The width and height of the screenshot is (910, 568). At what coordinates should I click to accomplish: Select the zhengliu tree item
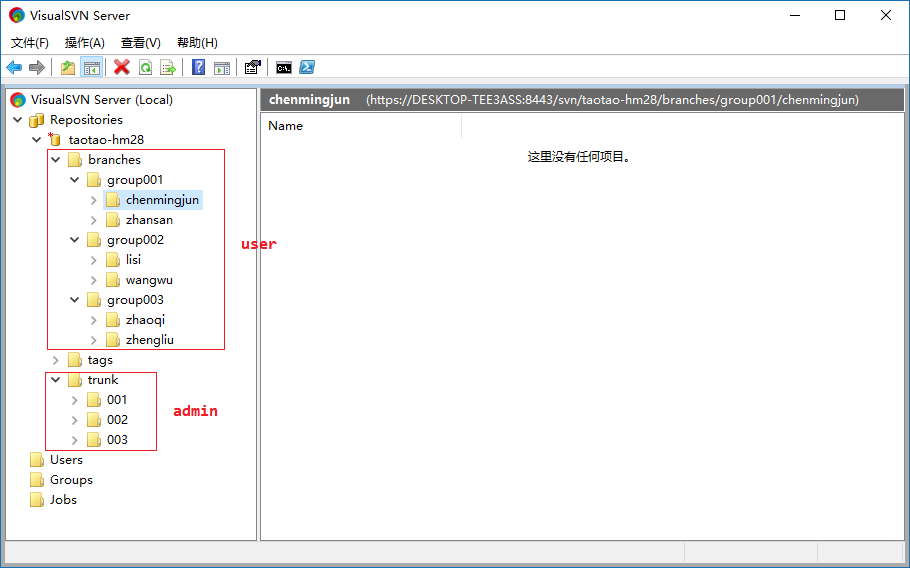pos(150,340)
